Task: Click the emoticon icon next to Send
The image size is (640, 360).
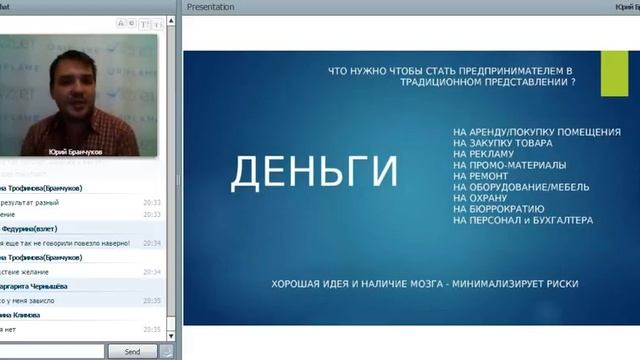Action: point(167,351)
